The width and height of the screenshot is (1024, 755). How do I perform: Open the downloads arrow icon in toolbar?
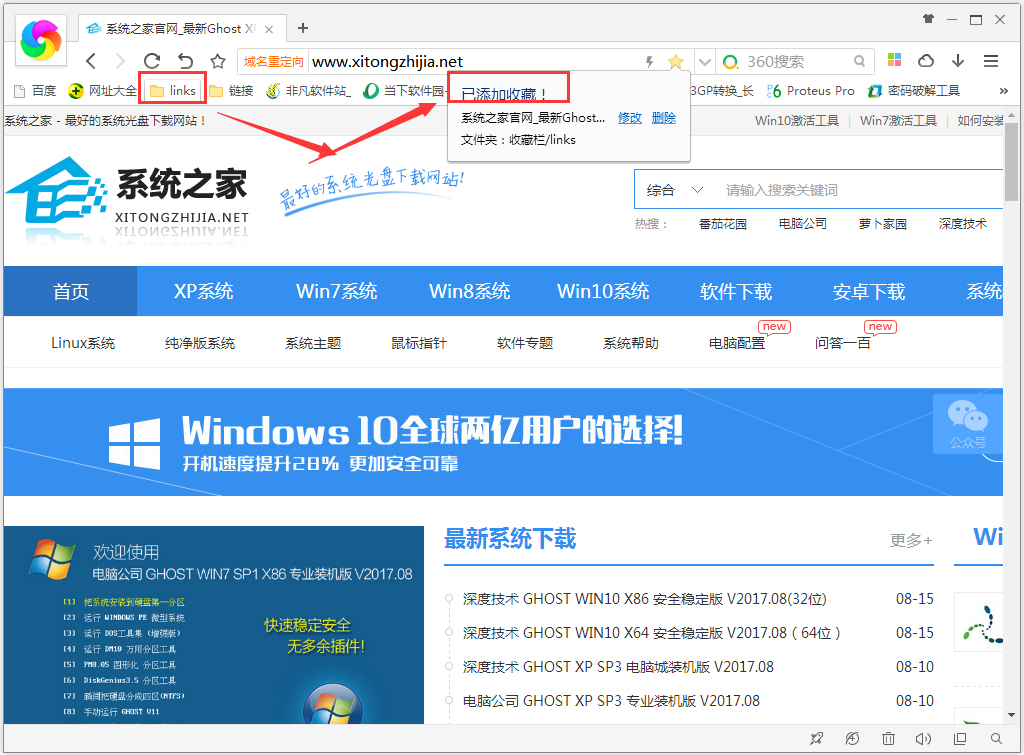click(958, 61)
